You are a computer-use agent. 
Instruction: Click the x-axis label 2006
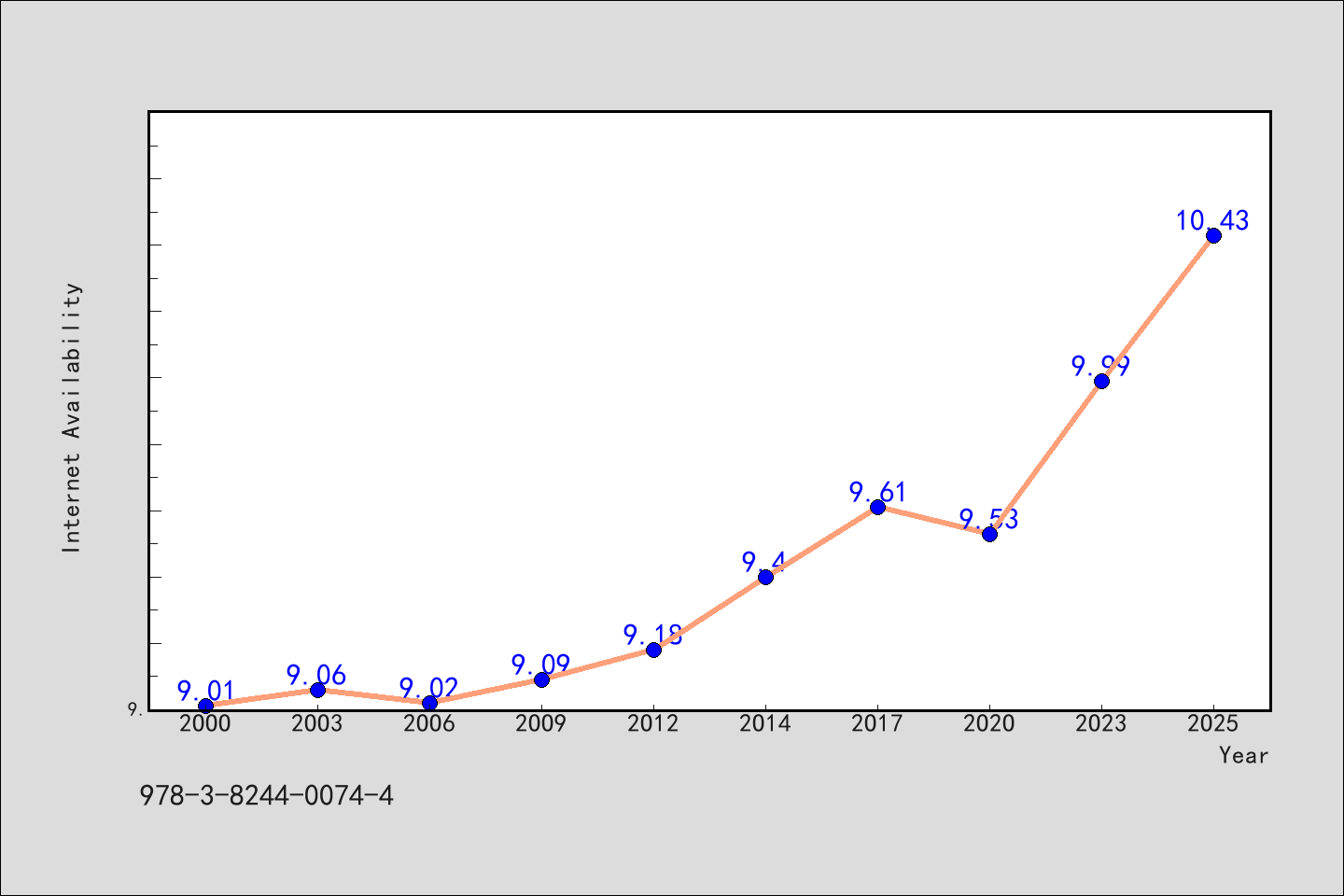pos(429,724)
